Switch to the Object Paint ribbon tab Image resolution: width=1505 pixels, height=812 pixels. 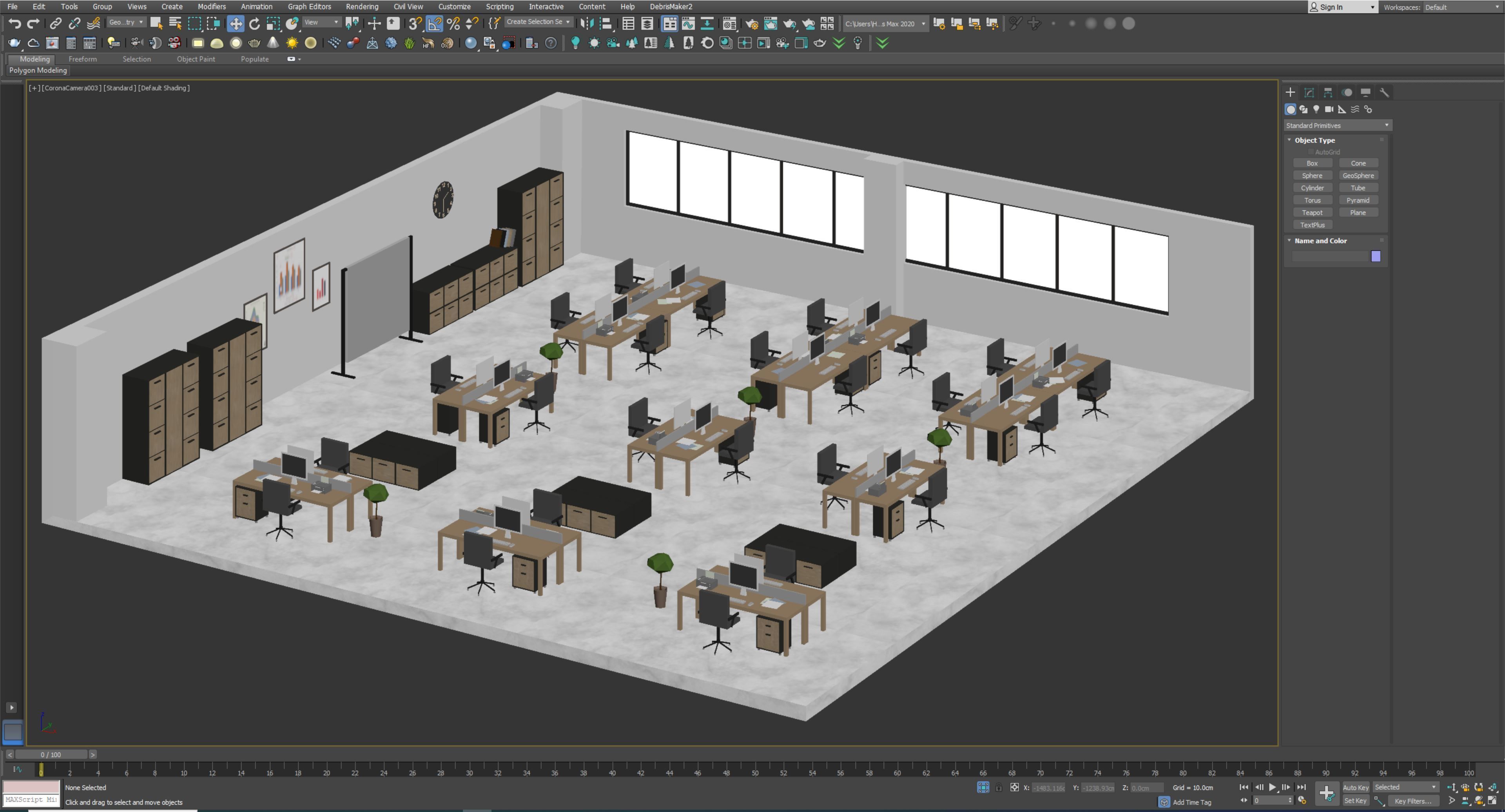(x=196, y=59)
